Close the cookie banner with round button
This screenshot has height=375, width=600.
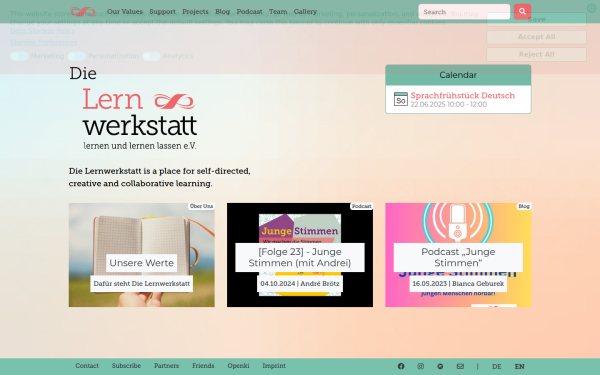click(x=592, y=8)
